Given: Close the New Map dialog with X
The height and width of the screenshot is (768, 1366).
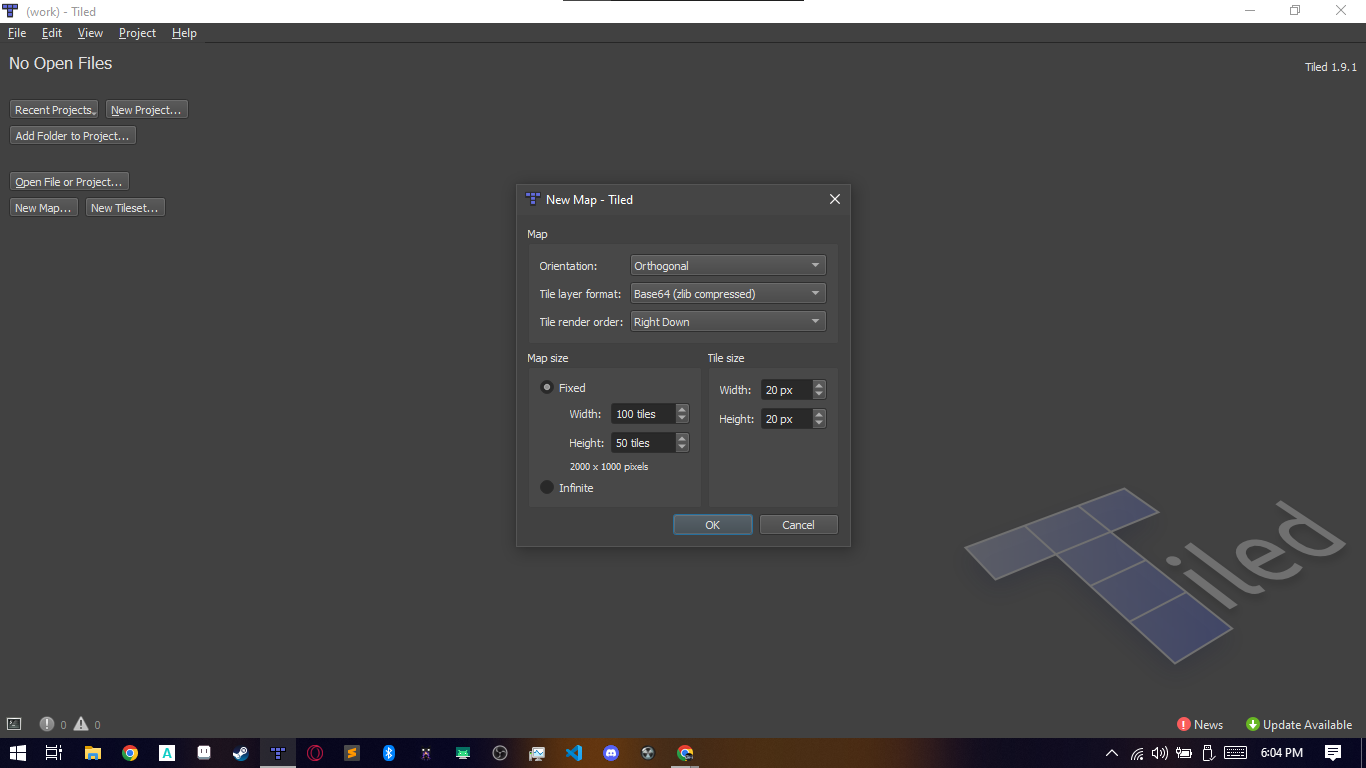Looking at the screenshot, I should 835,199.
